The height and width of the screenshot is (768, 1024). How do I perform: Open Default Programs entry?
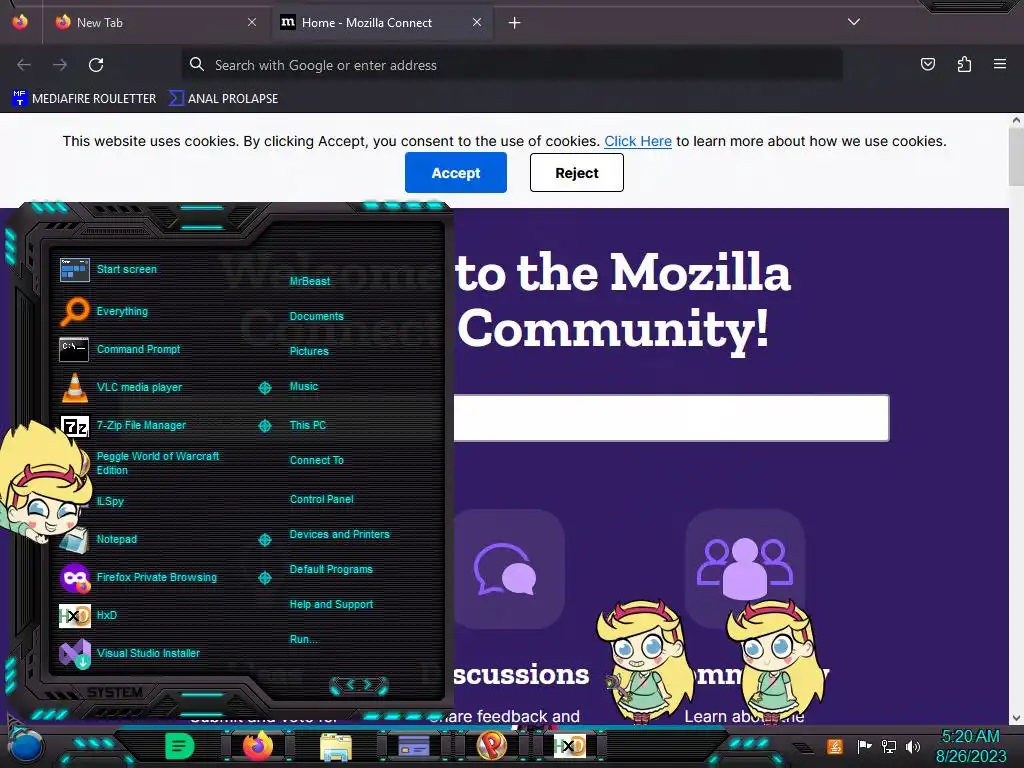331,569
